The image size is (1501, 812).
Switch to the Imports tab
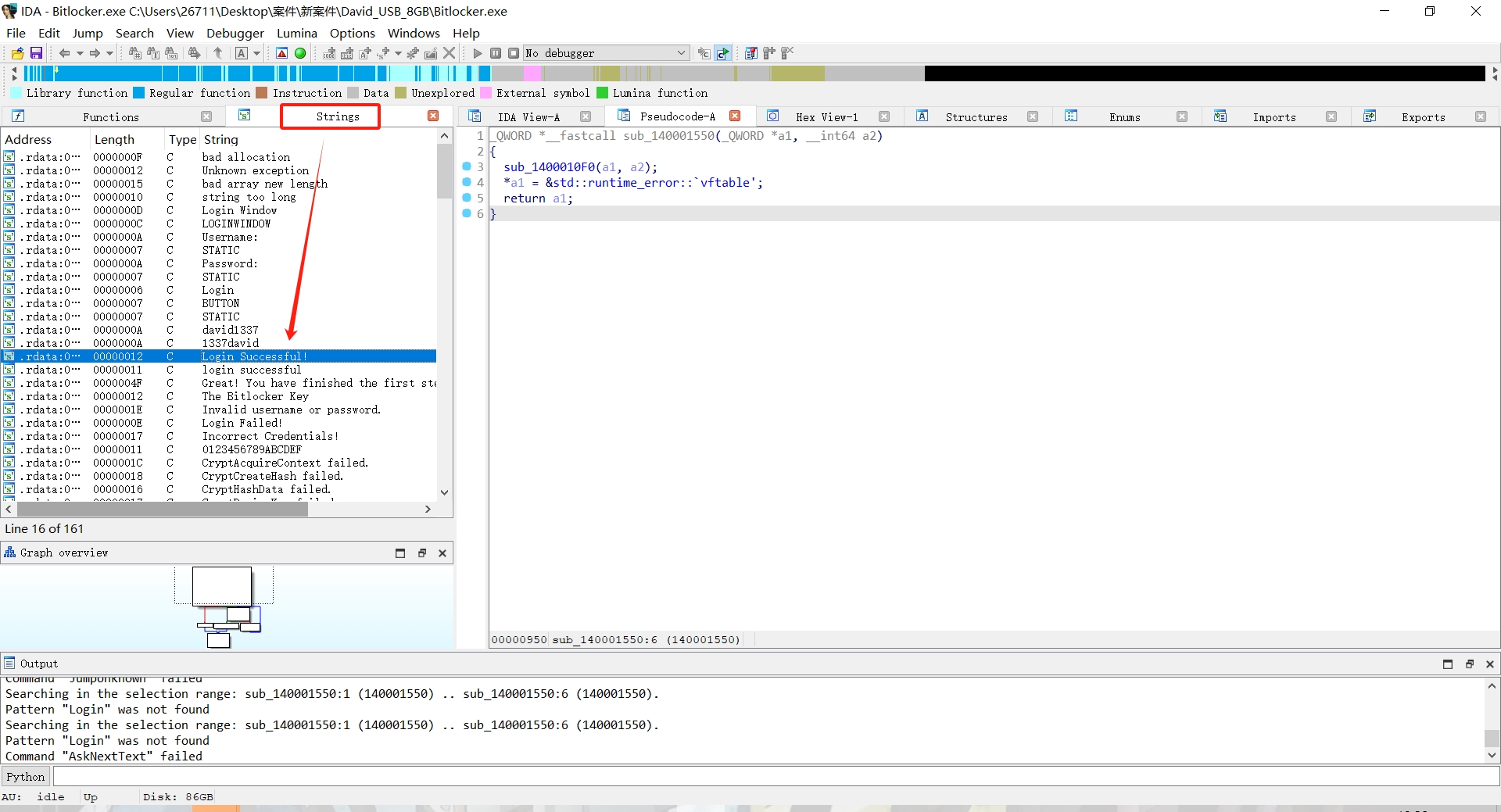(1274, 117)
